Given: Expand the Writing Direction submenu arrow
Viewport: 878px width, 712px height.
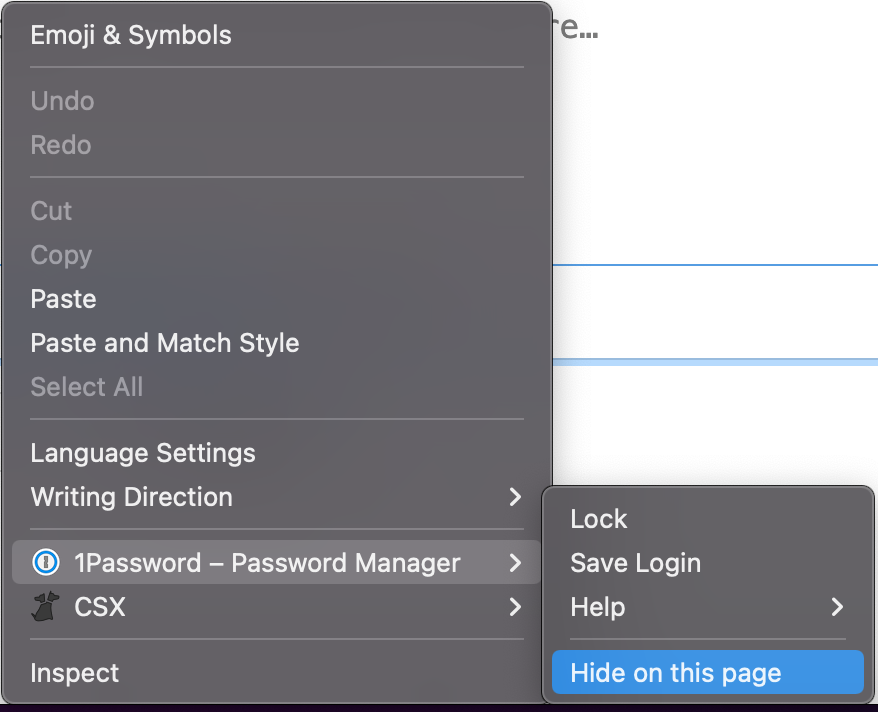Looking at the screenshot, I should 515,497.
